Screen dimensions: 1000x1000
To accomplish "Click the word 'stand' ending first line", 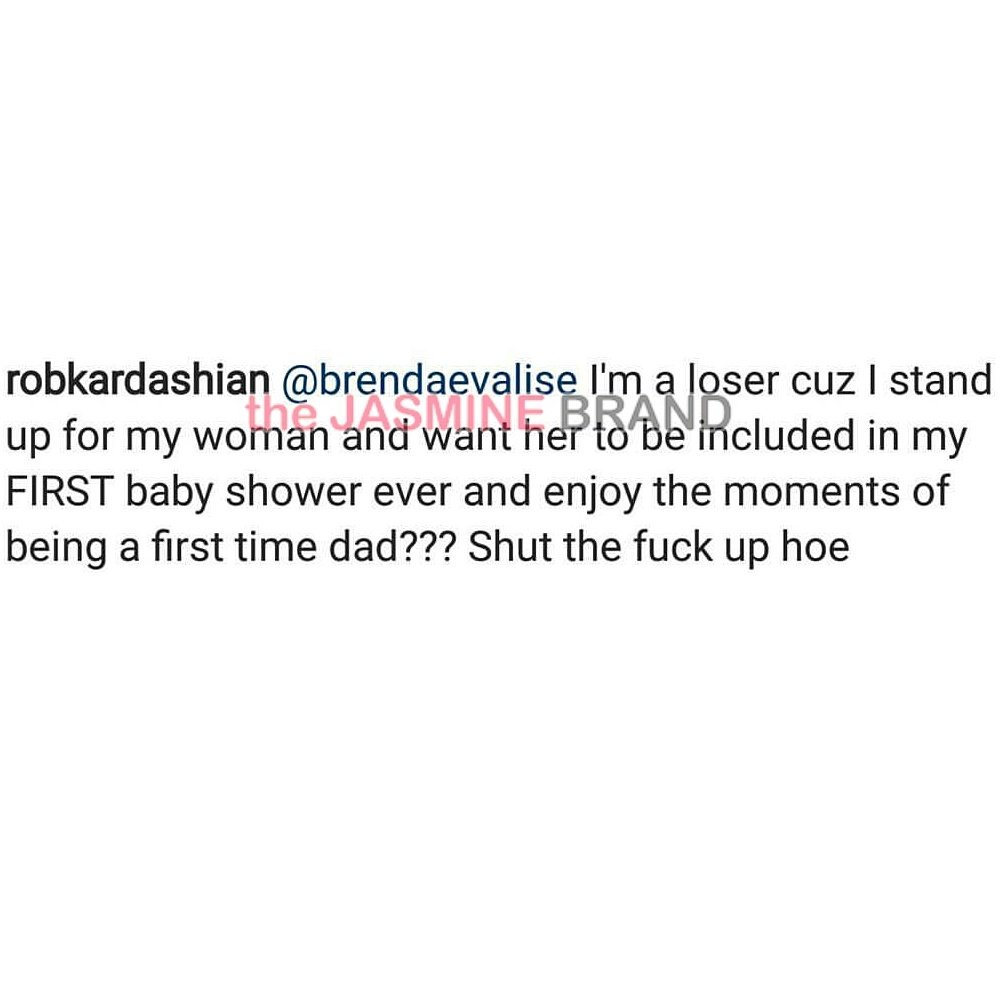I will click(941, 381).
